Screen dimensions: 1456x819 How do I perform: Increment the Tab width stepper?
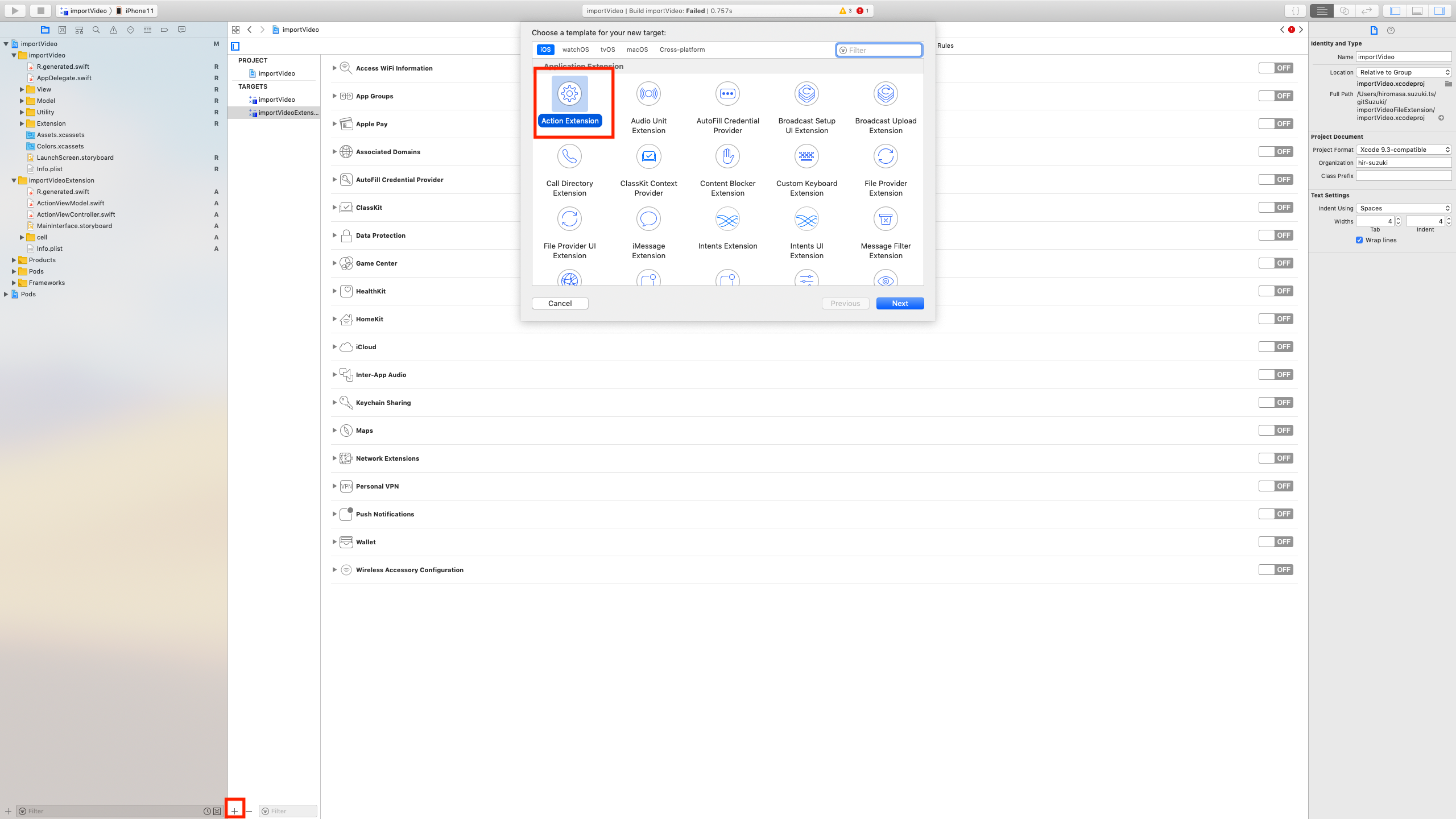(1398, 218)
